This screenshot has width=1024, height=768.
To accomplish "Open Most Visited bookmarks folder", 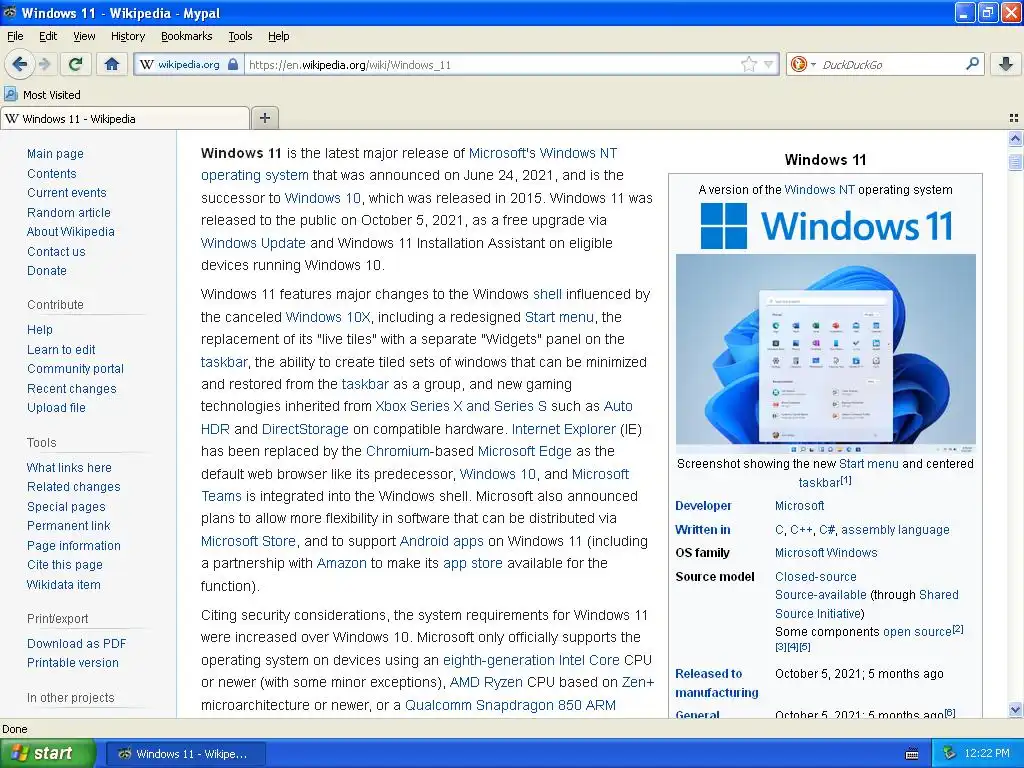I will pyautogui.click(x=43, y=95).
